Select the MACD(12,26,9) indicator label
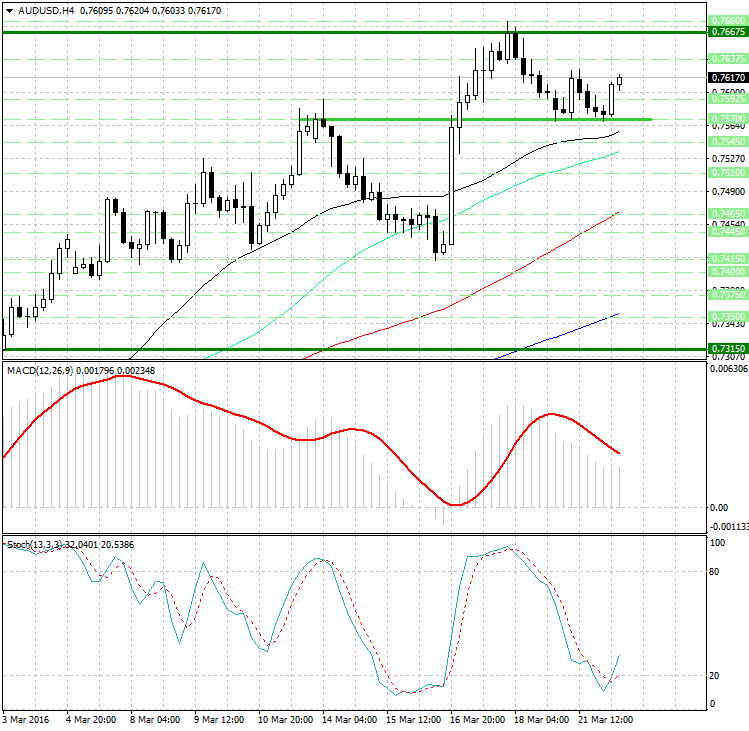 [x=41, y=371]
